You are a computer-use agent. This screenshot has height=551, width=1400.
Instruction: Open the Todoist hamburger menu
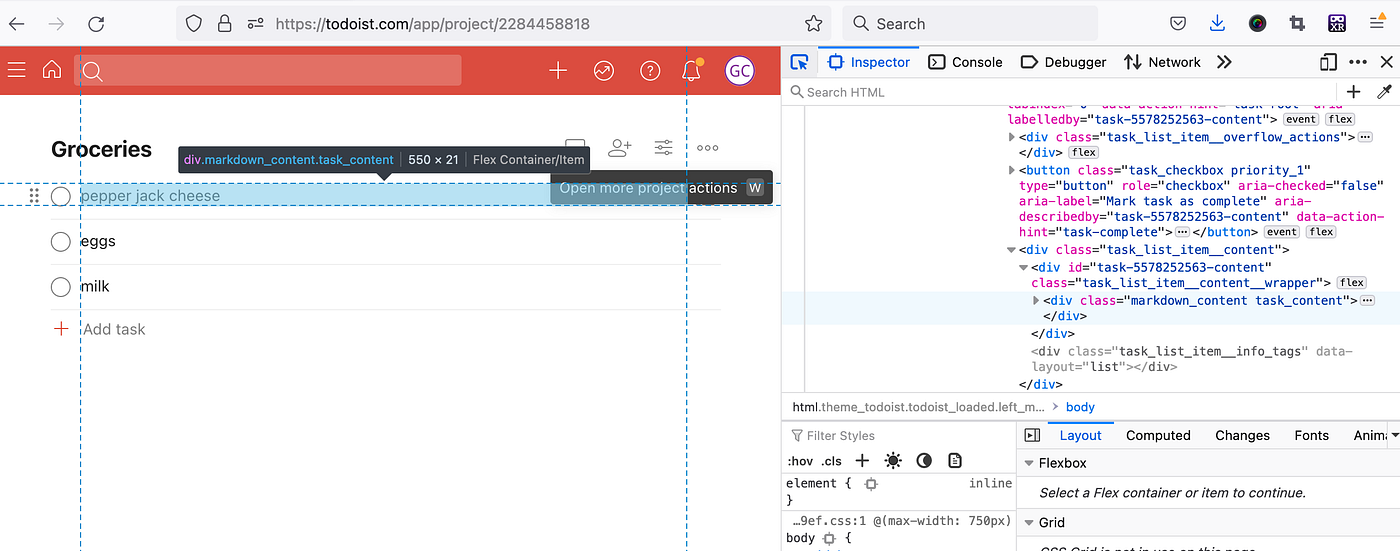click(16, 70)
